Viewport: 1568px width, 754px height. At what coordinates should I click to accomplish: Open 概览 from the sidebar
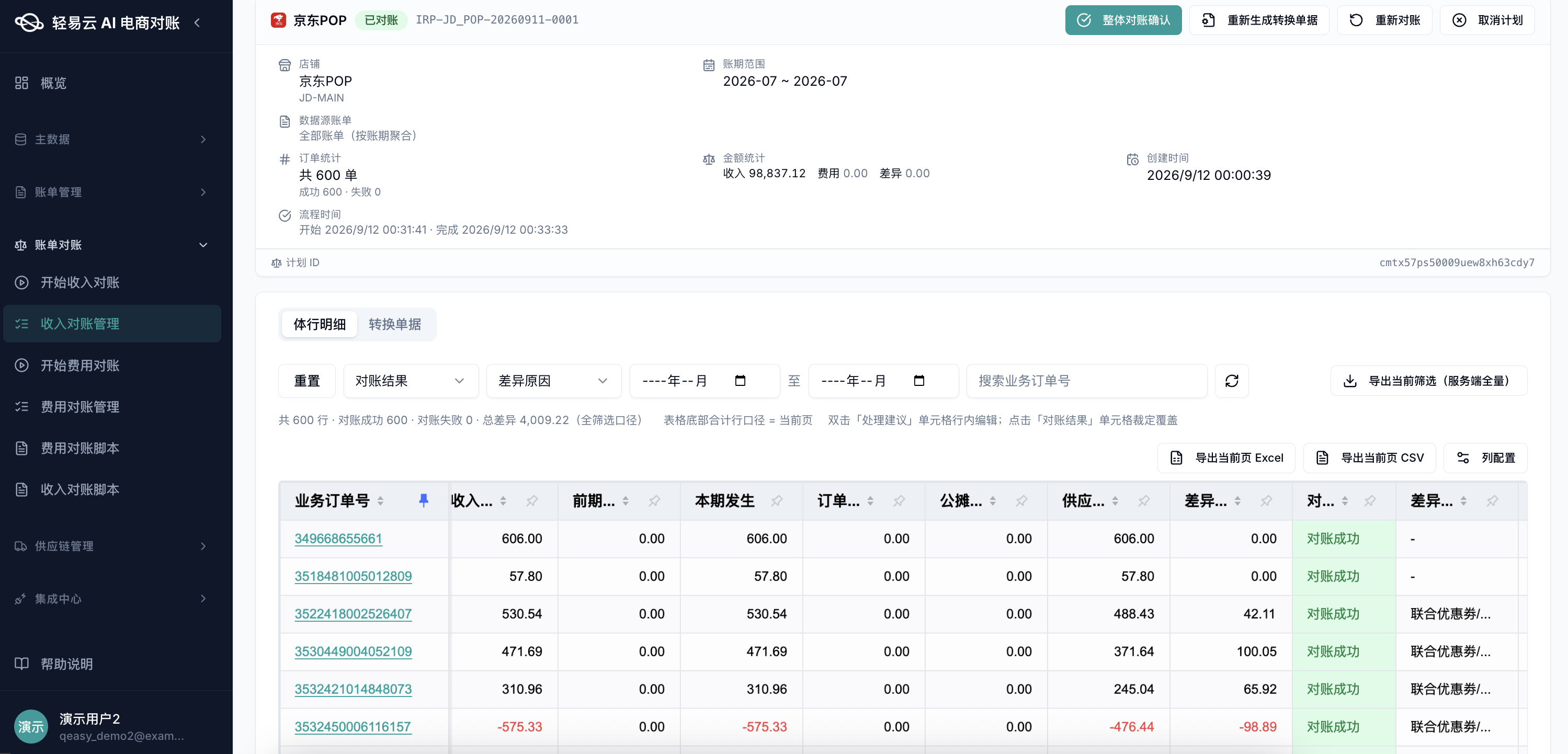click(x=112, y=83)
